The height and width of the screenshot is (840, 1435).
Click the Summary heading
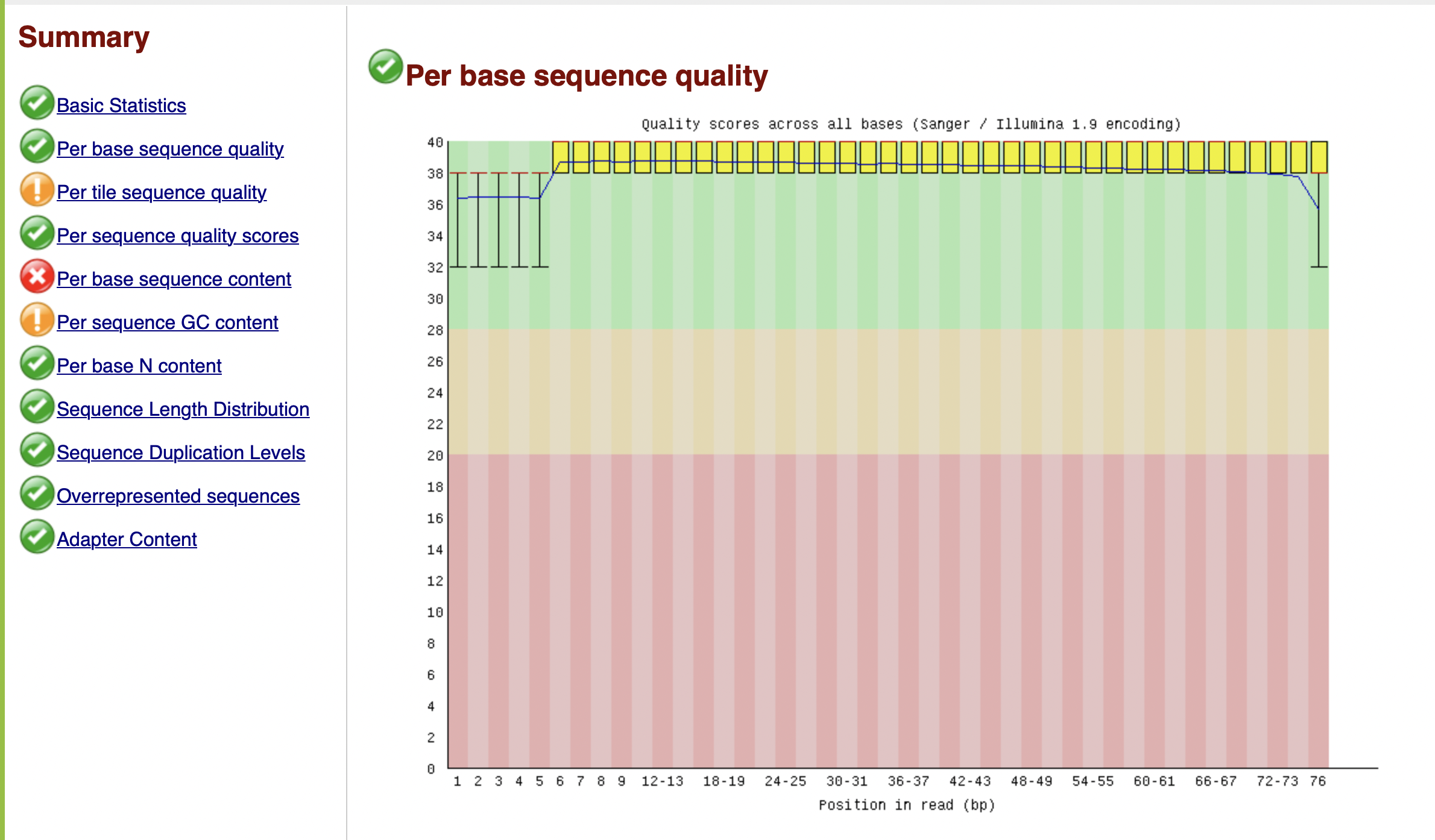click(84, 37)
